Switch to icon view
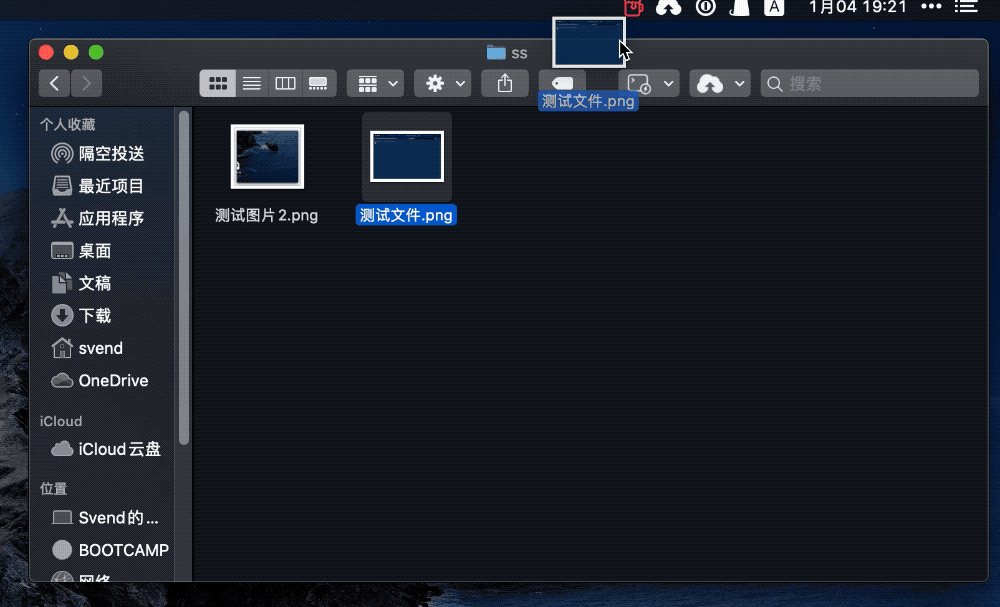Image resolution: width=1000 pixels, height=607 pixels. (217, 84)
